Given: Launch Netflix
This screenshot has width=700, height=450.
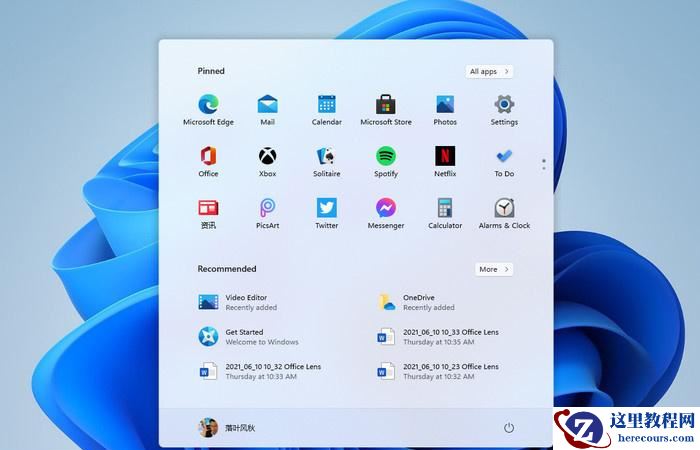Looking at the screenshot, I should pyautogui.click(x=445, y=162).
